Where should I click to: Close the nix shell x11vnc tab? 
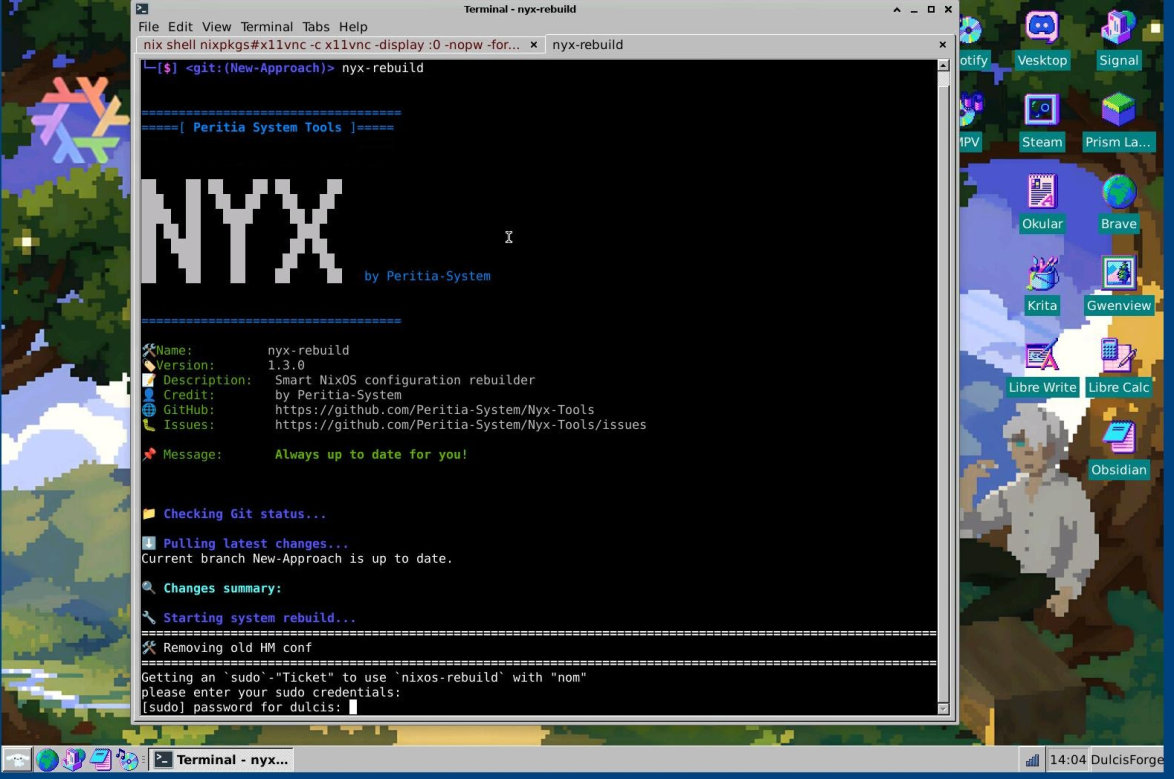click(533, 45)
